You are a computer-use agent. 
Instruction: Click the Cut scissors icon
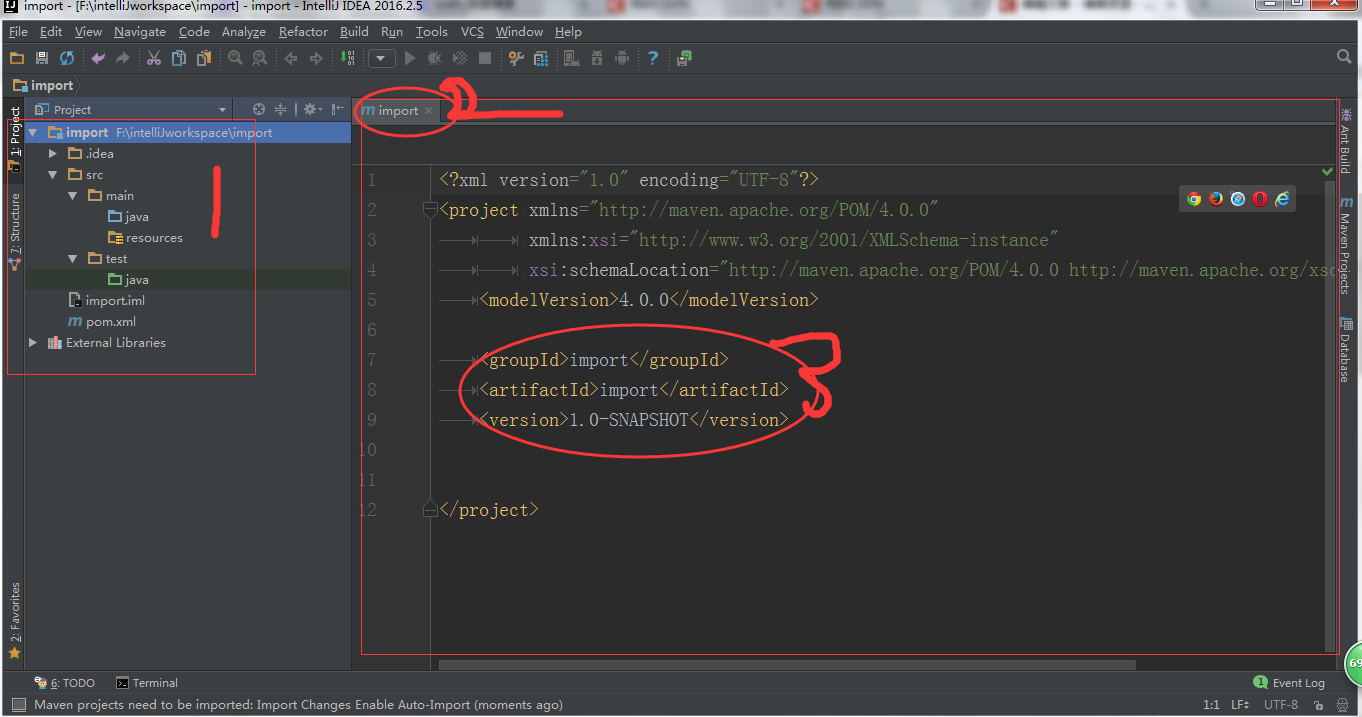[153, 59]
